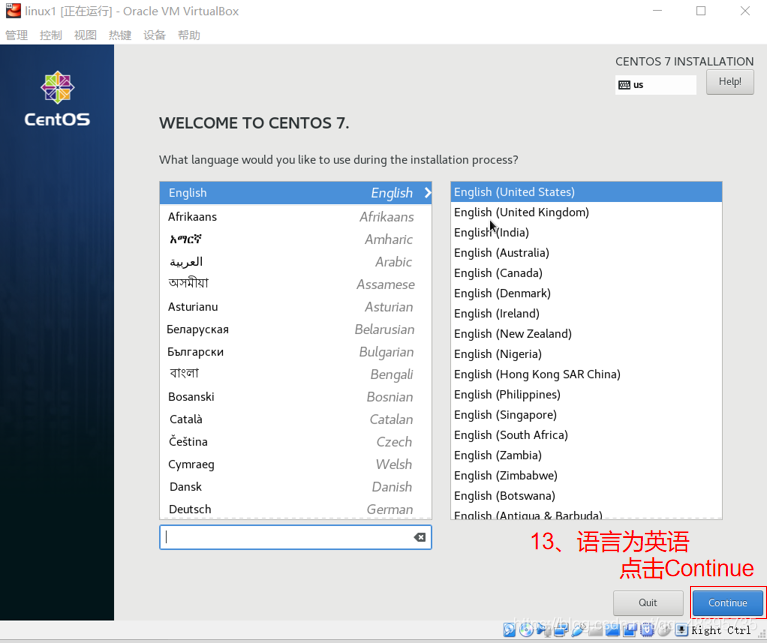Click the mouse integration status icon
The height and width of the screenshot is (643, 767).
[x=664, y=630]
